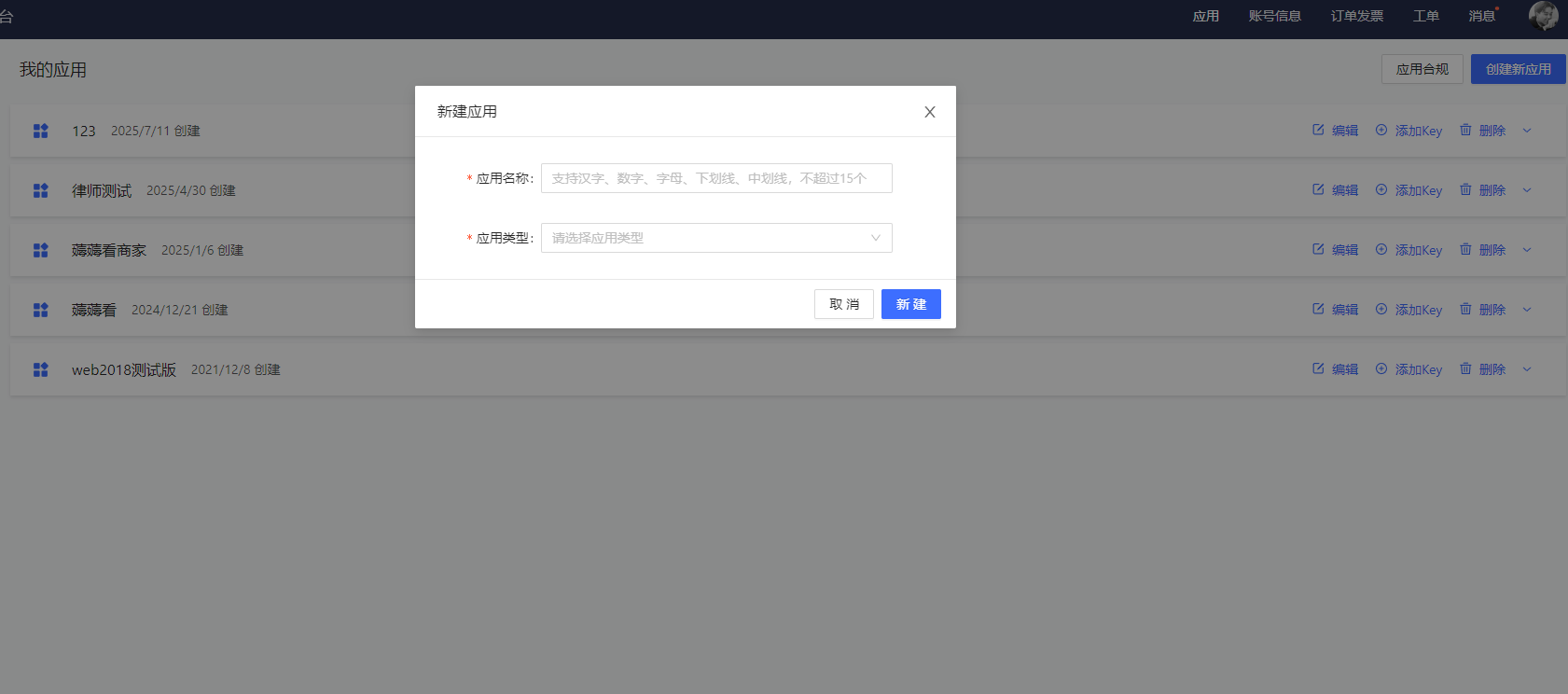Click trash icon in web2018测试版 row
1568x694 pixels.
tap(1465, 368)
